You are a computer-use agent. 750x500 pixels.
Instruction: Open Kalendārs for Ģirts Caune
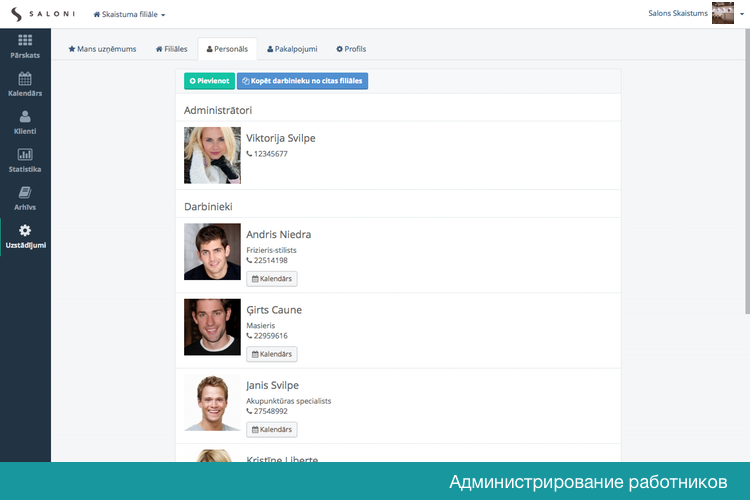(272, 354)
